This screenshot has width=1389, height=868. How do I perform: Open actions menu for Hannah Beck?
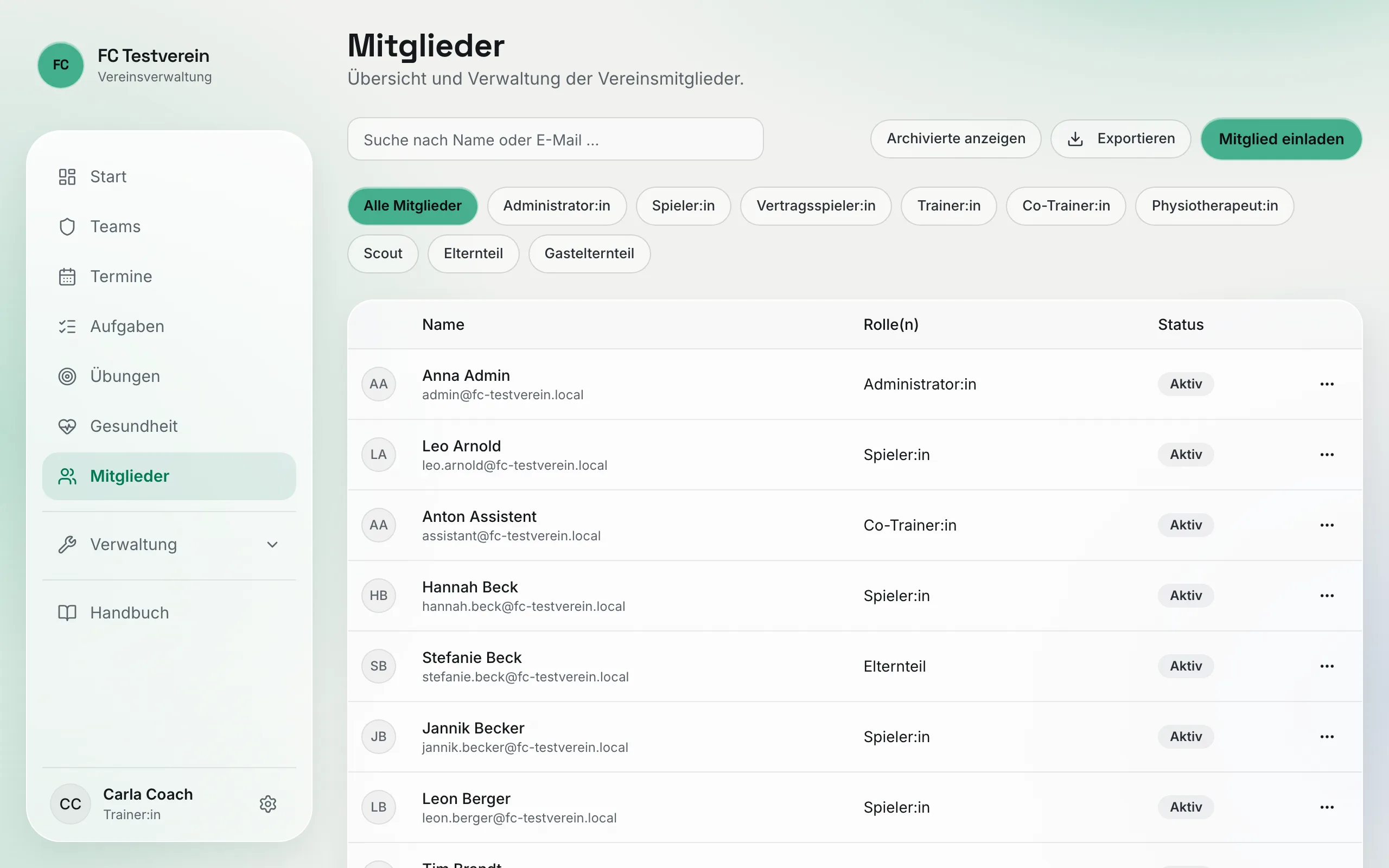pos(1327,596)
